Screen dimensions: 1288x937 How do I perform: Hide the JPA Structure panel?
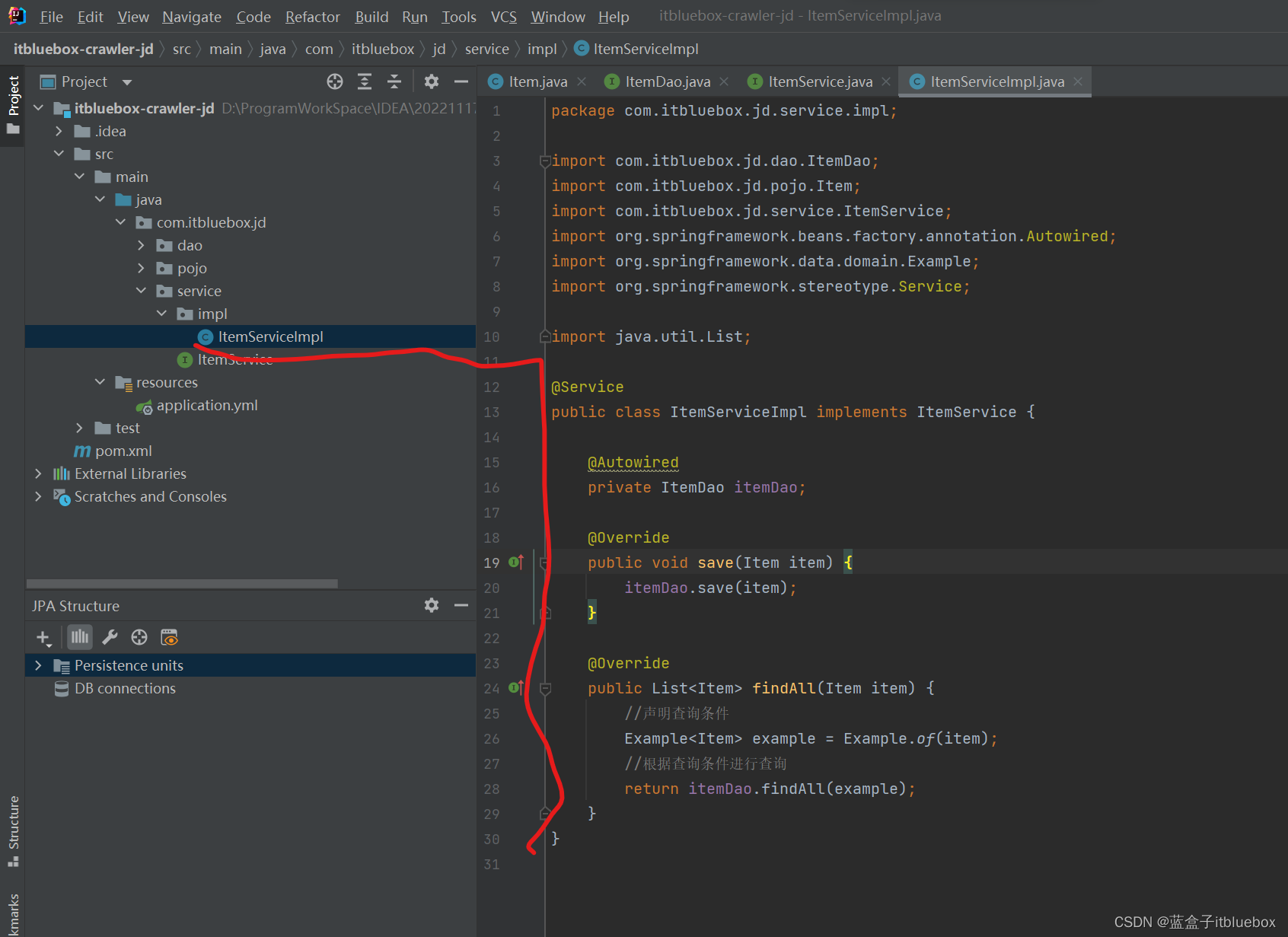(x=461, y=605)
